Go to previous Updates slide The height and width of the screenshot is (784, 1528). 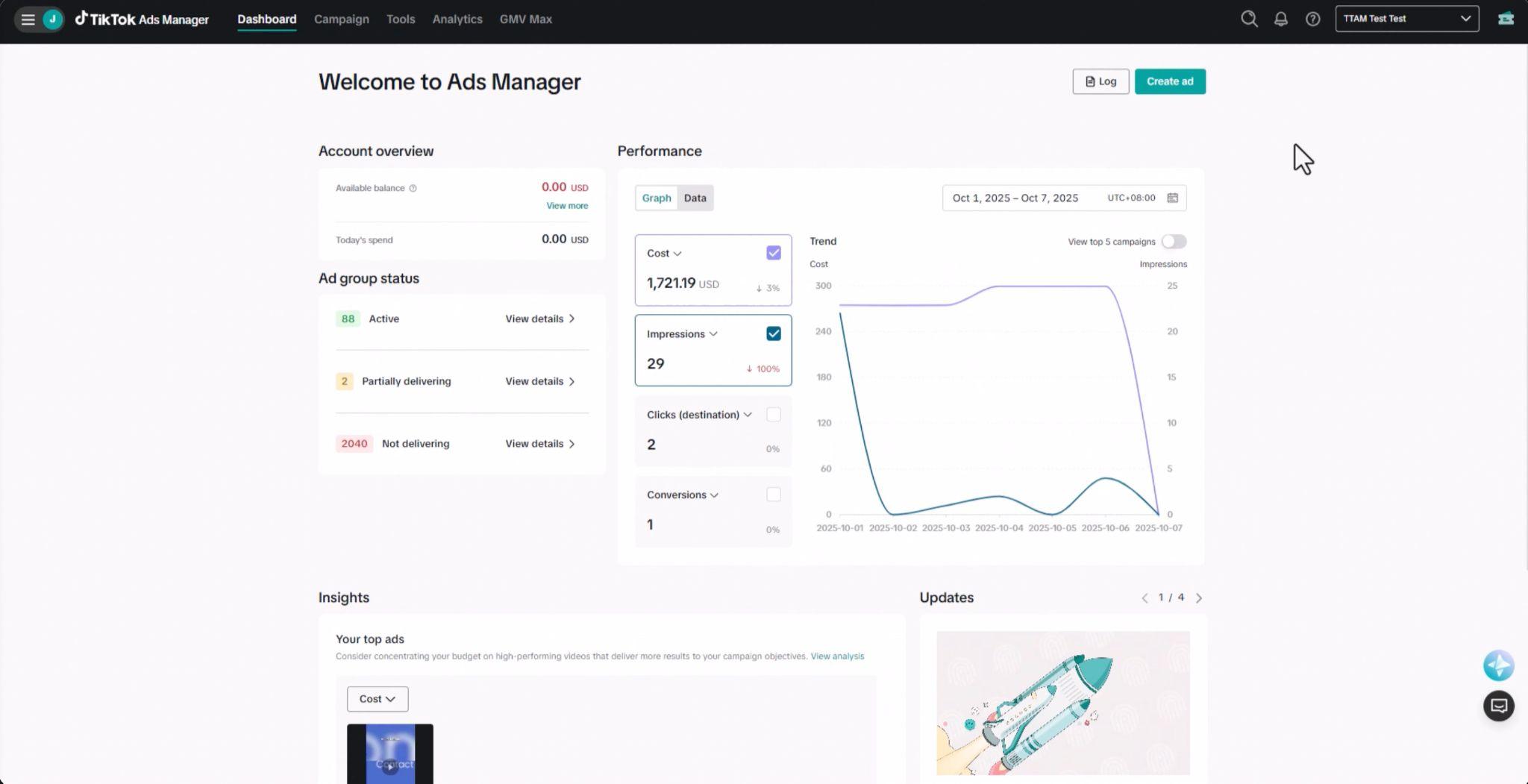tap(1145, 598)
